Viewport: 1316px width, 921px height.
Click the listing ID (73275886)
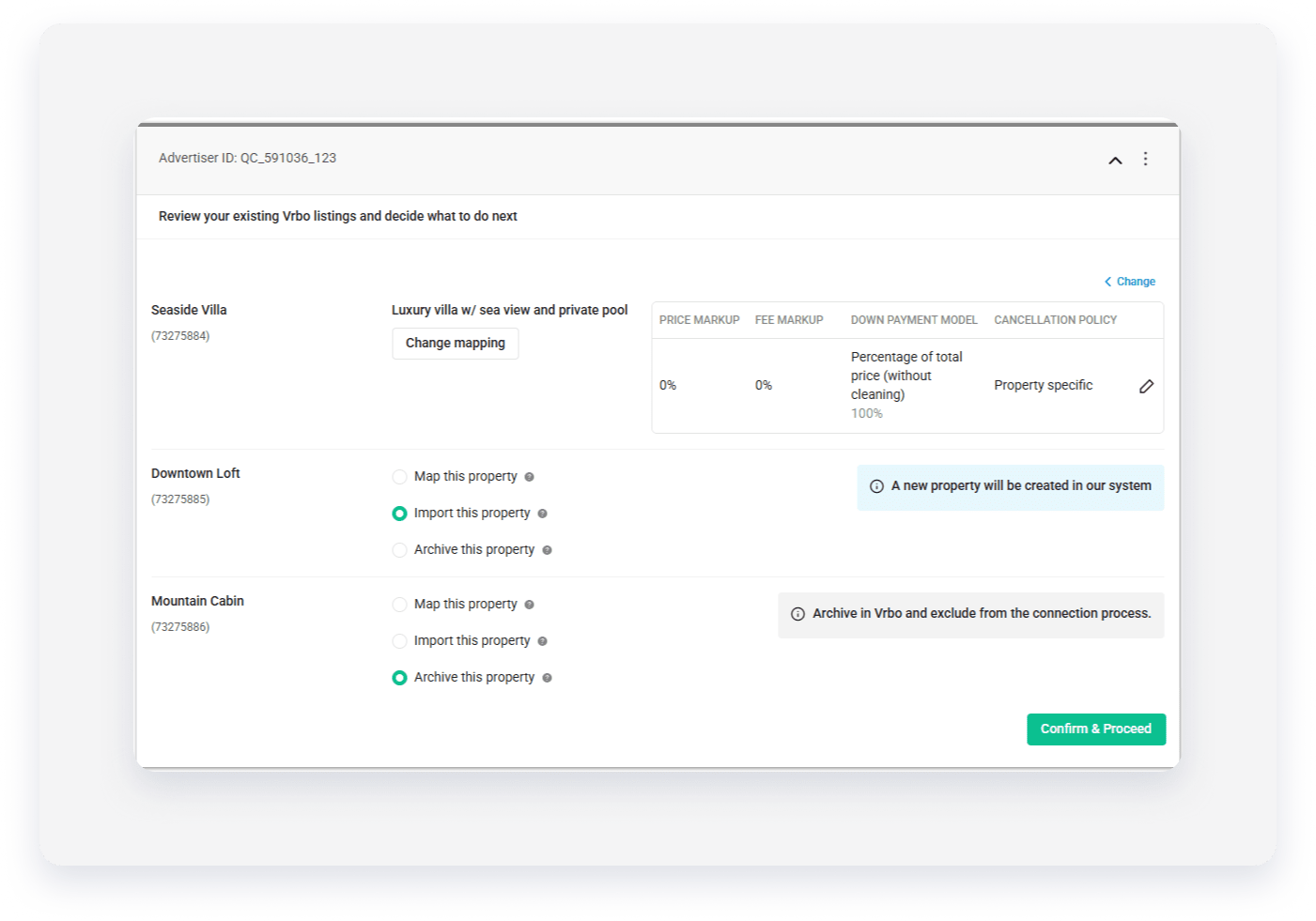point(180,627)
